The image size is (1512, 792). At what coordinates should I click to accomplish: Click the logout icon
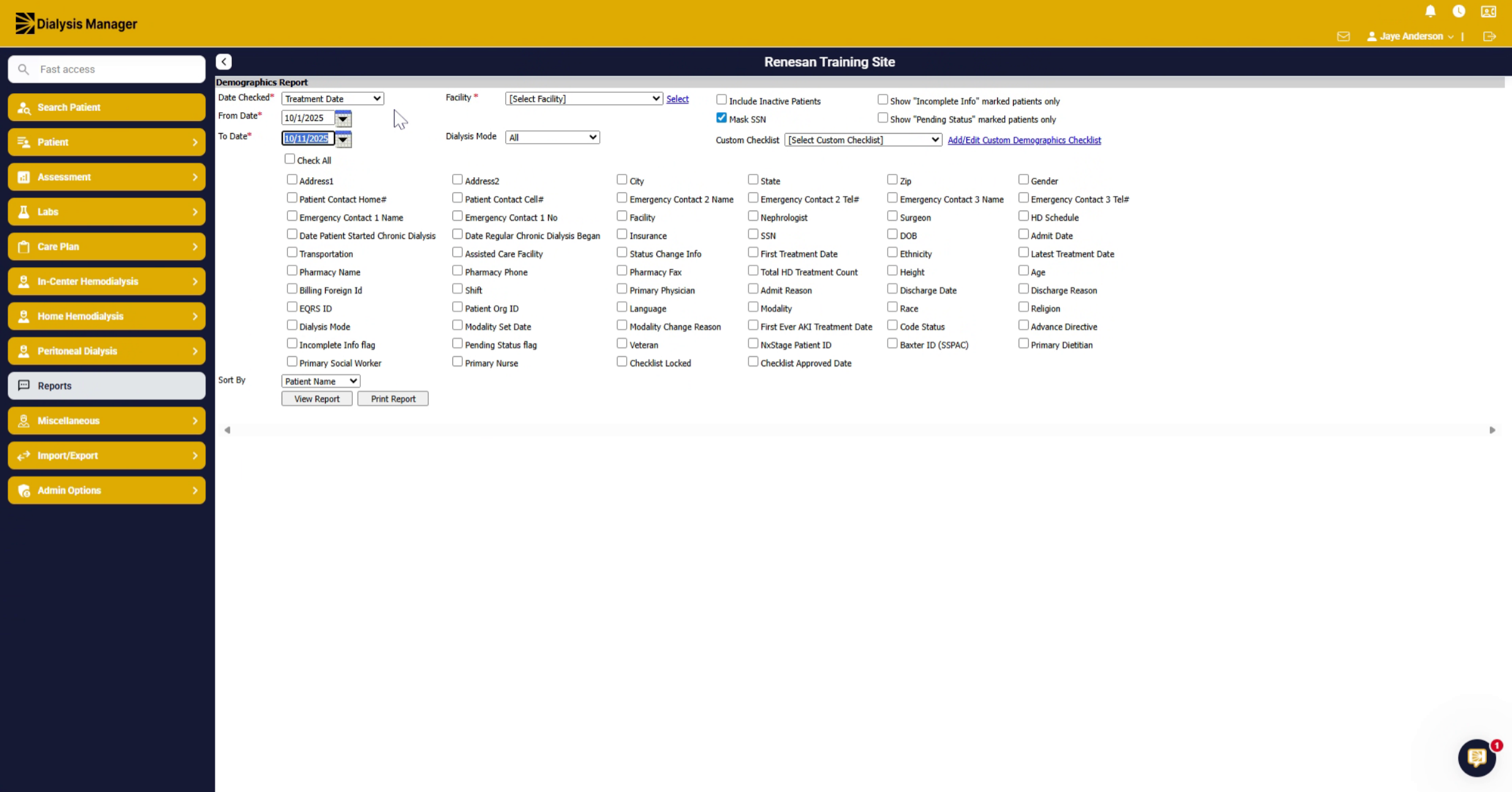[x=1489, y=37]
